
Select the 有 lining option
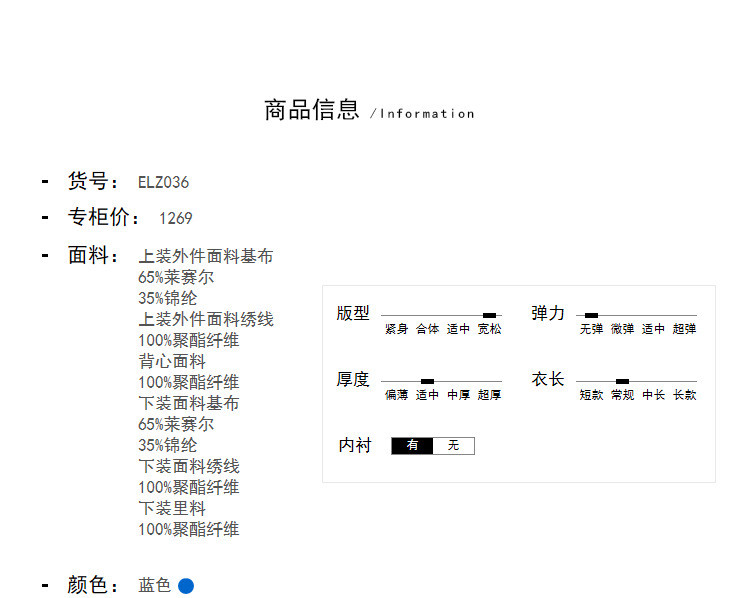coord(412,446)
